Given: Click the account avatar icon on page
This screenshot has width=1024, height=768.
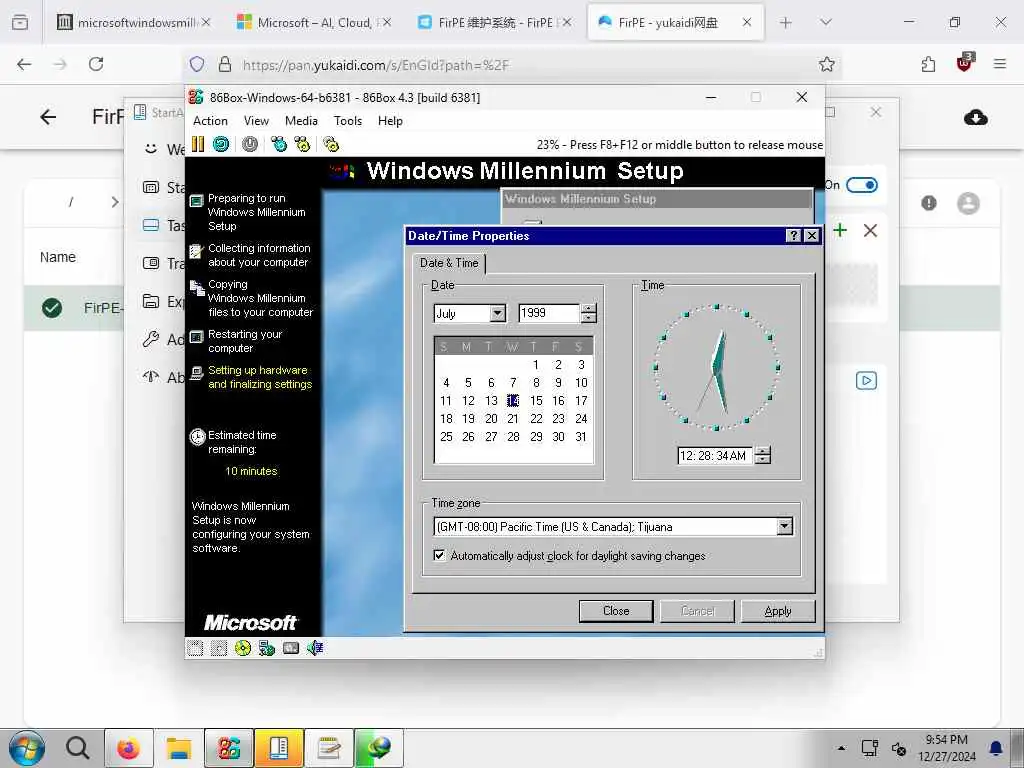Looking at the screenshot, I should [x=968, y=203].
